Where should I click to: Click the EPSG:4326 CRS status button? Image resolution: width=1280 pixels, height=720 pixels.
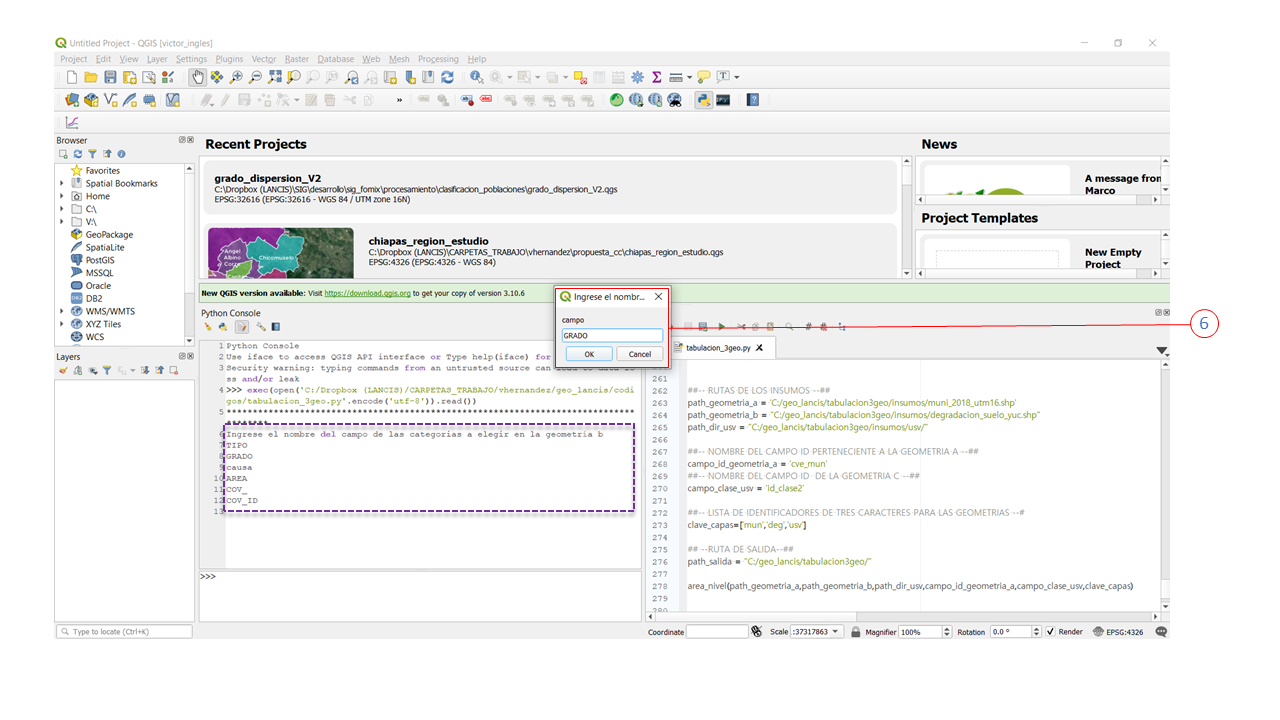pos(1118,632)
